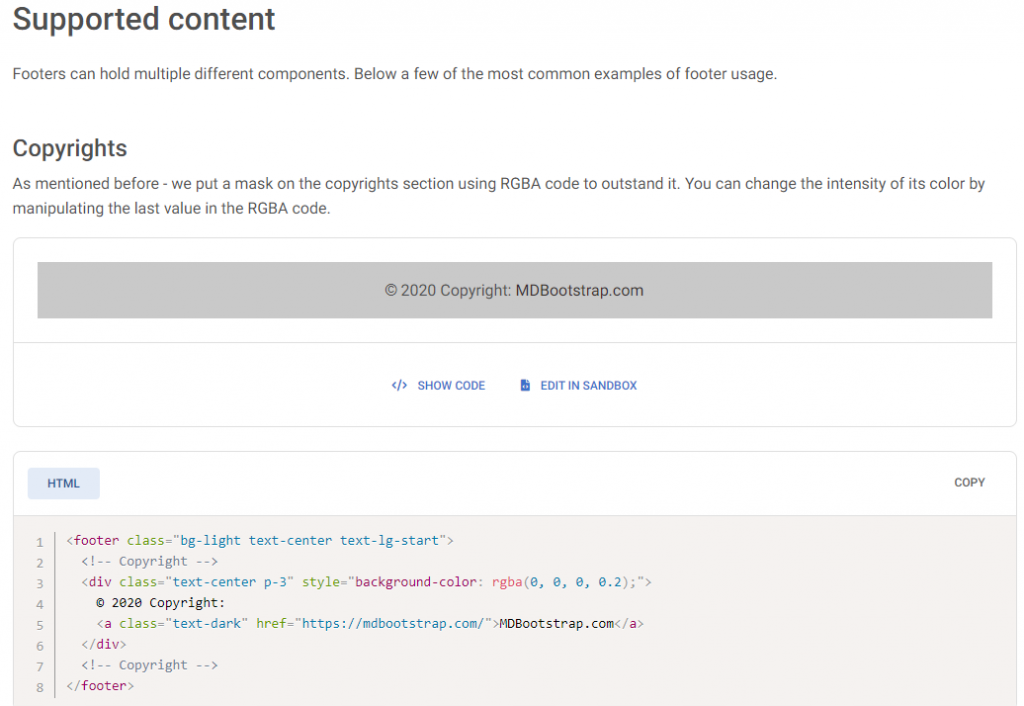Click line number 1 in the code gutter

[39, 542]
